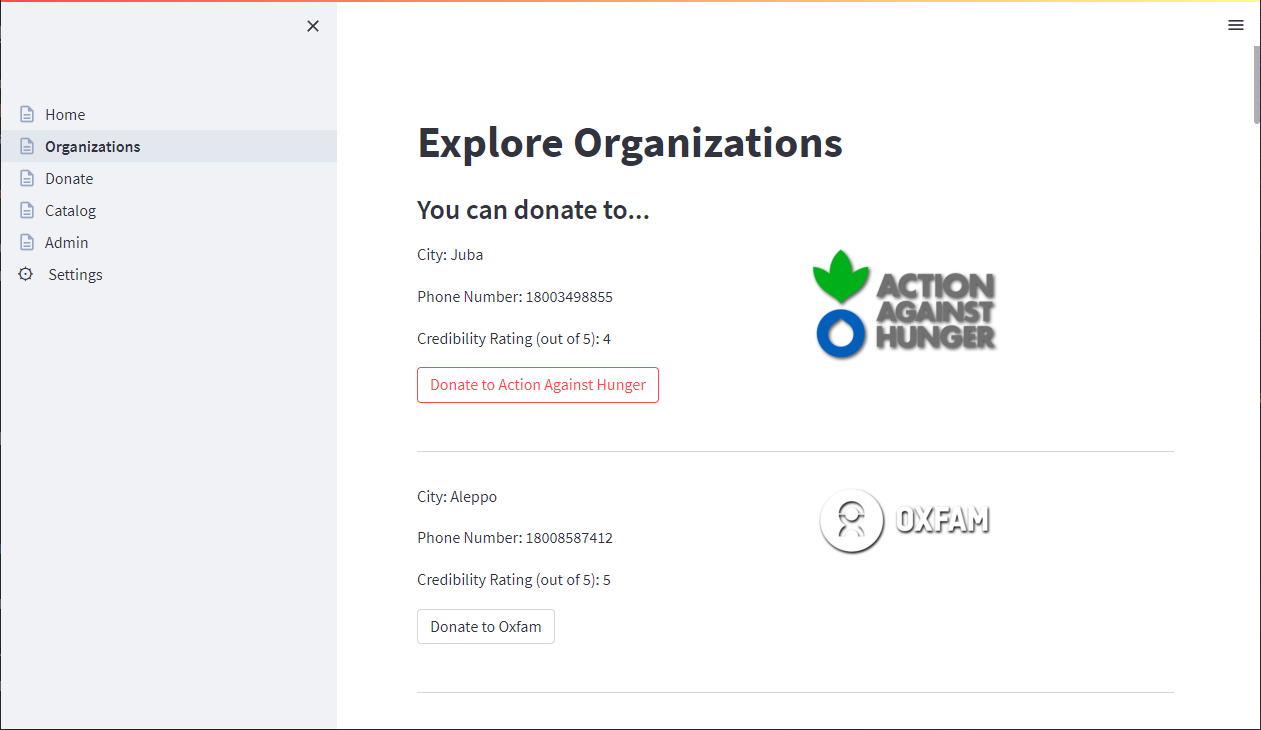This screenshot has height=730, width=1261.
Task: Click Donate to Action Against Hunger button
Action: (x=538, y=385)
